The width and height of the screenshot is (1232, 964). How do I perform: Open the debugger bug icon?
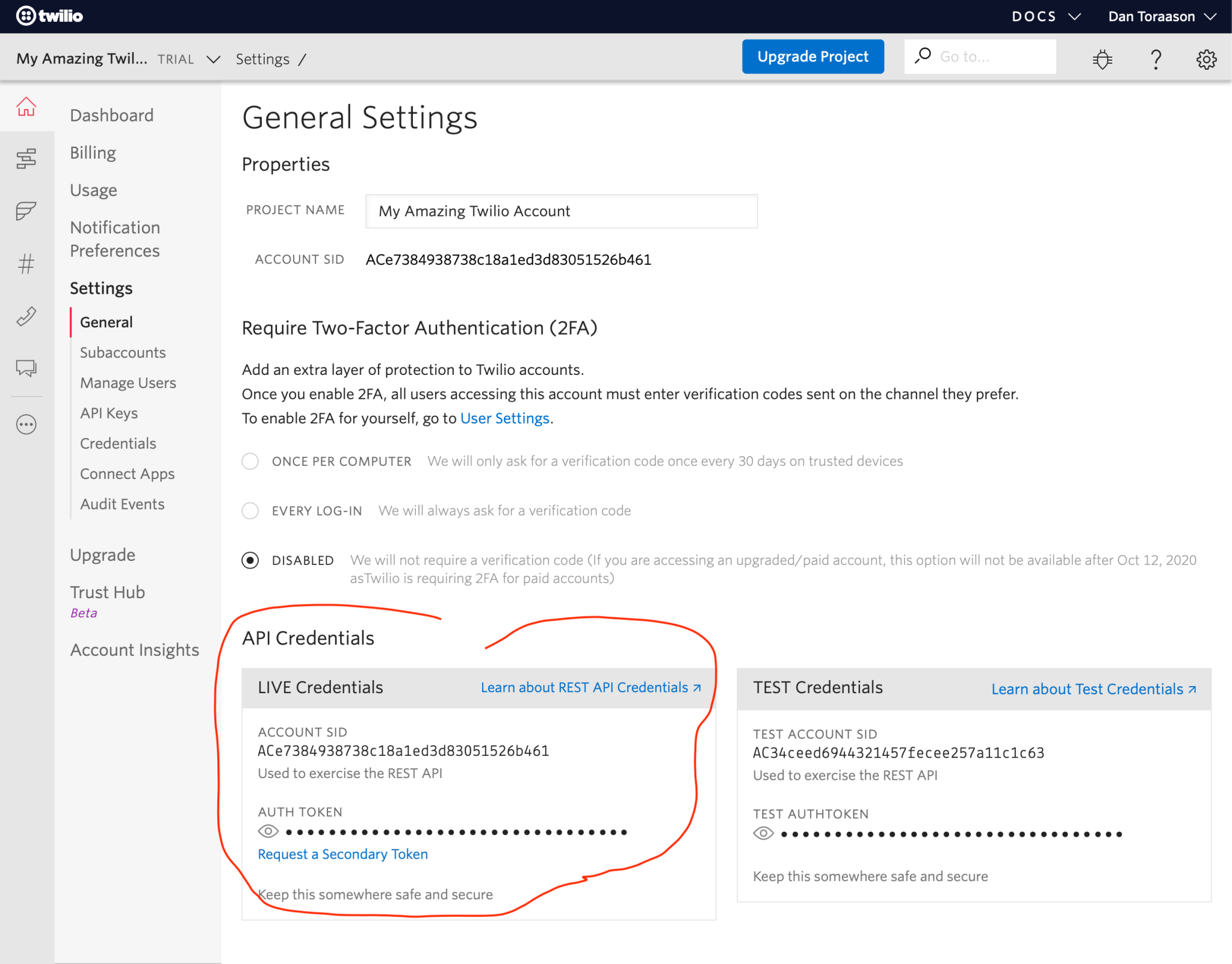point(1103,59)
